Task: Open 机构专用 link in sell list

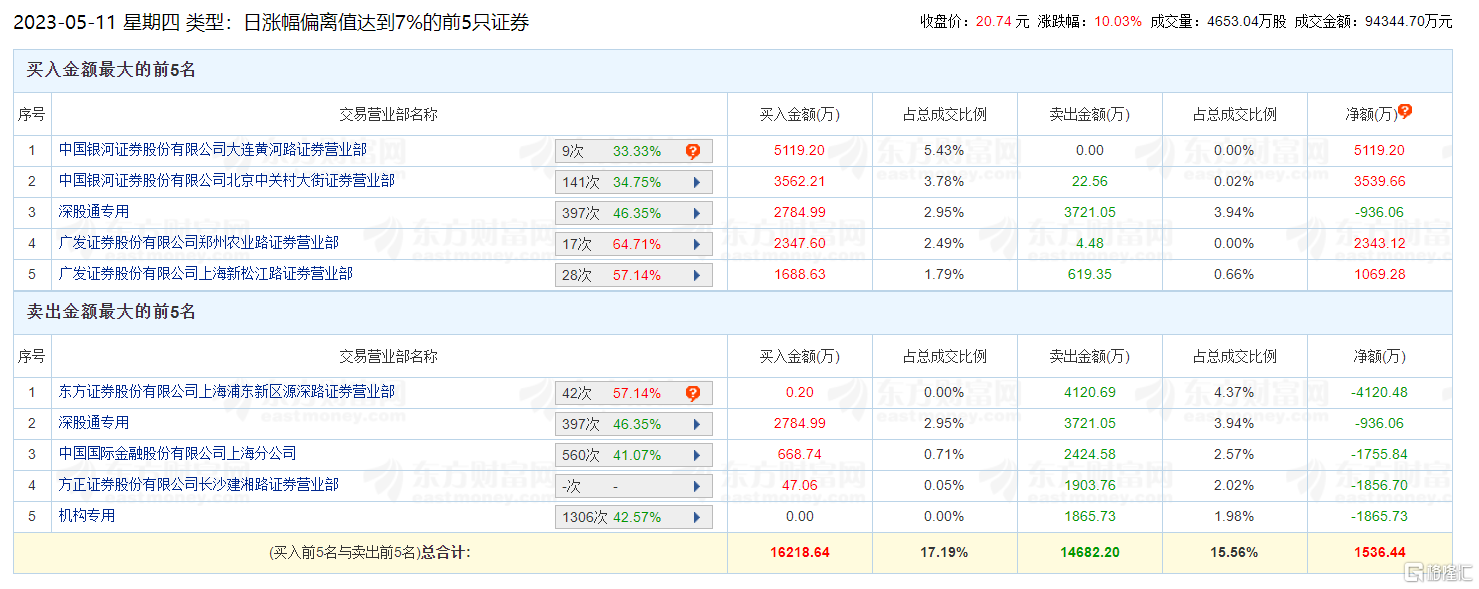Action: (87, 516)
